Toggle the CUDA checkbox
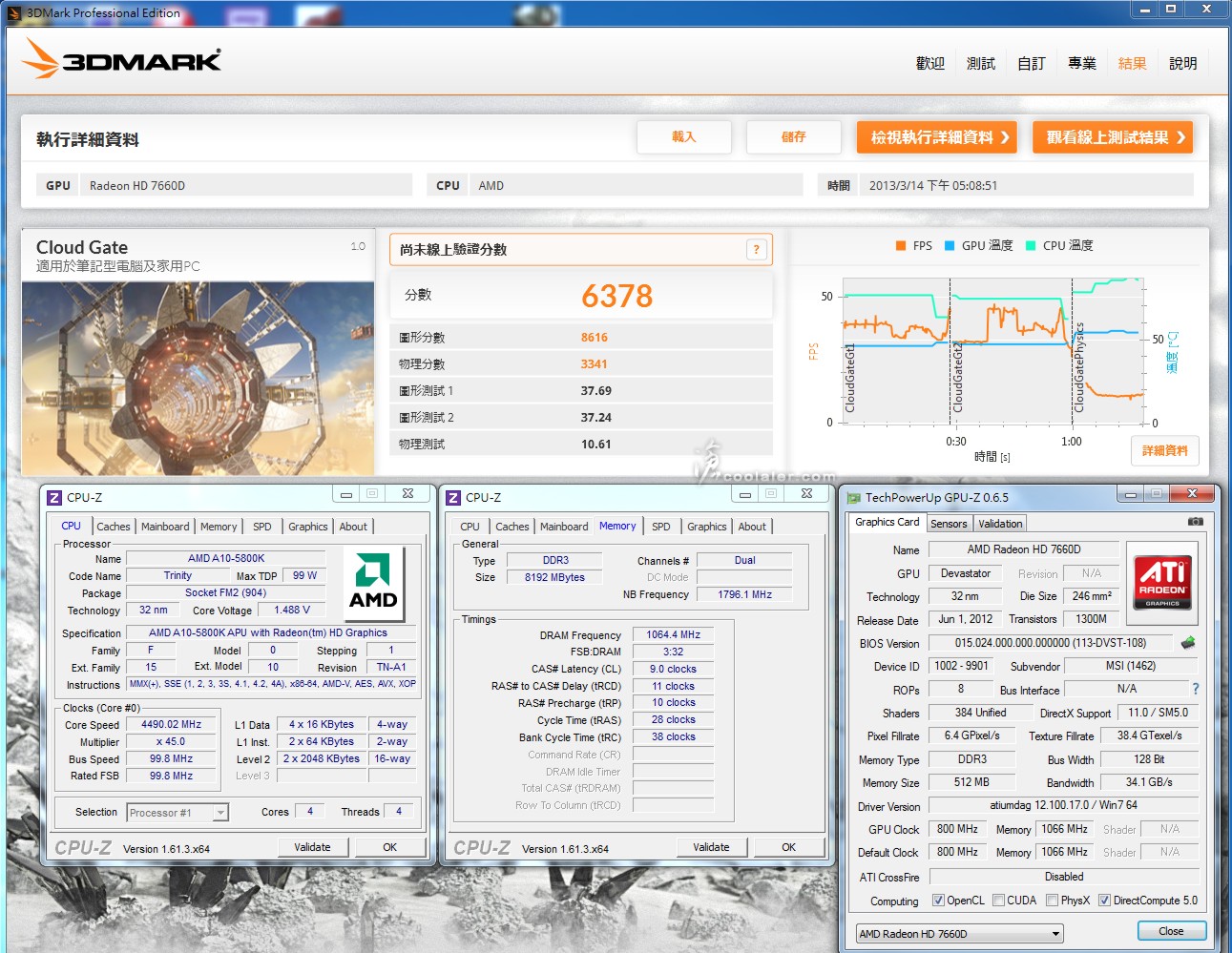 pos(998,901)
